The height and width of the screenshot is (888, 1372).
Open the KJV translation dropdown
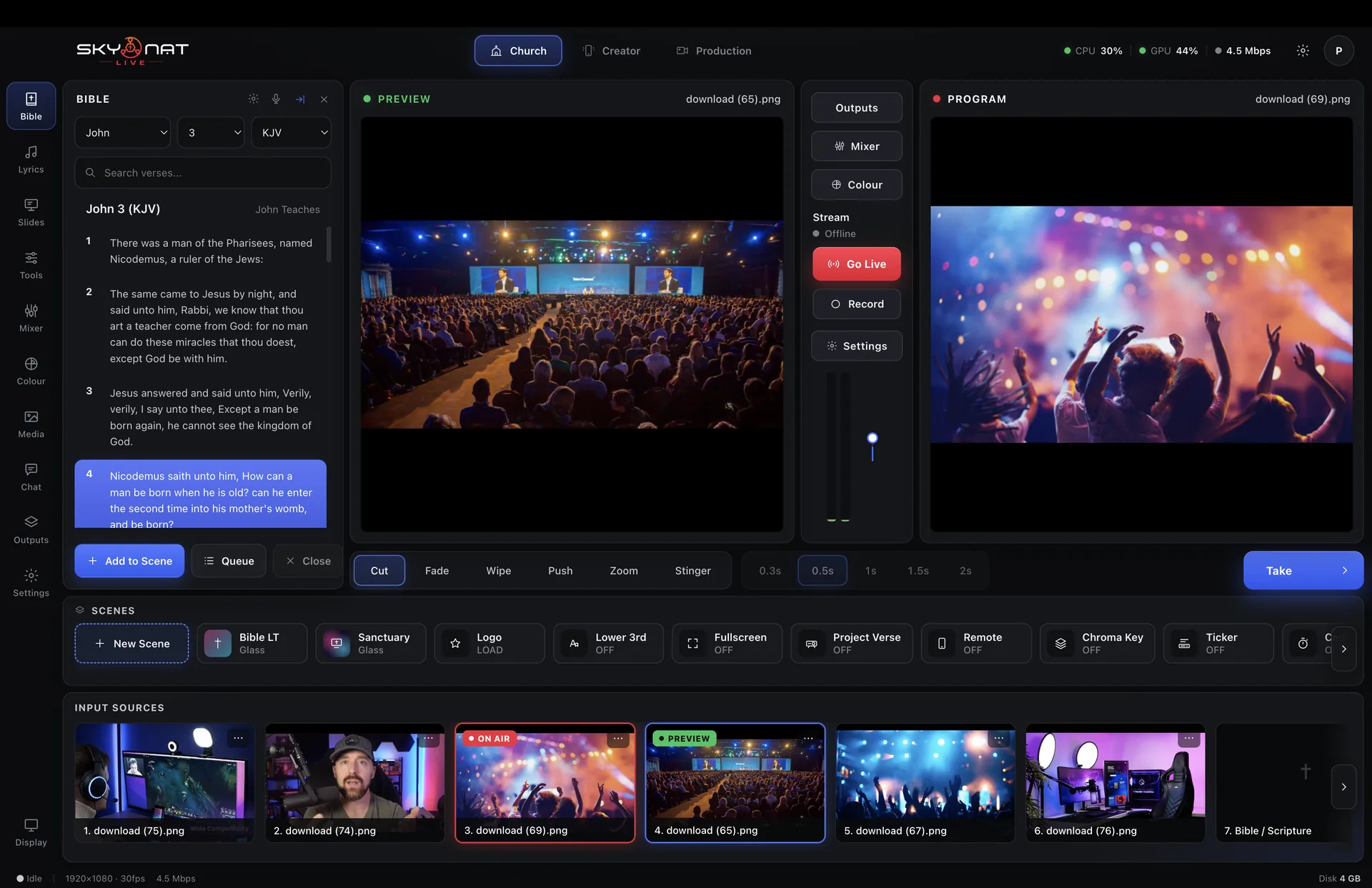tap(291, 132)
